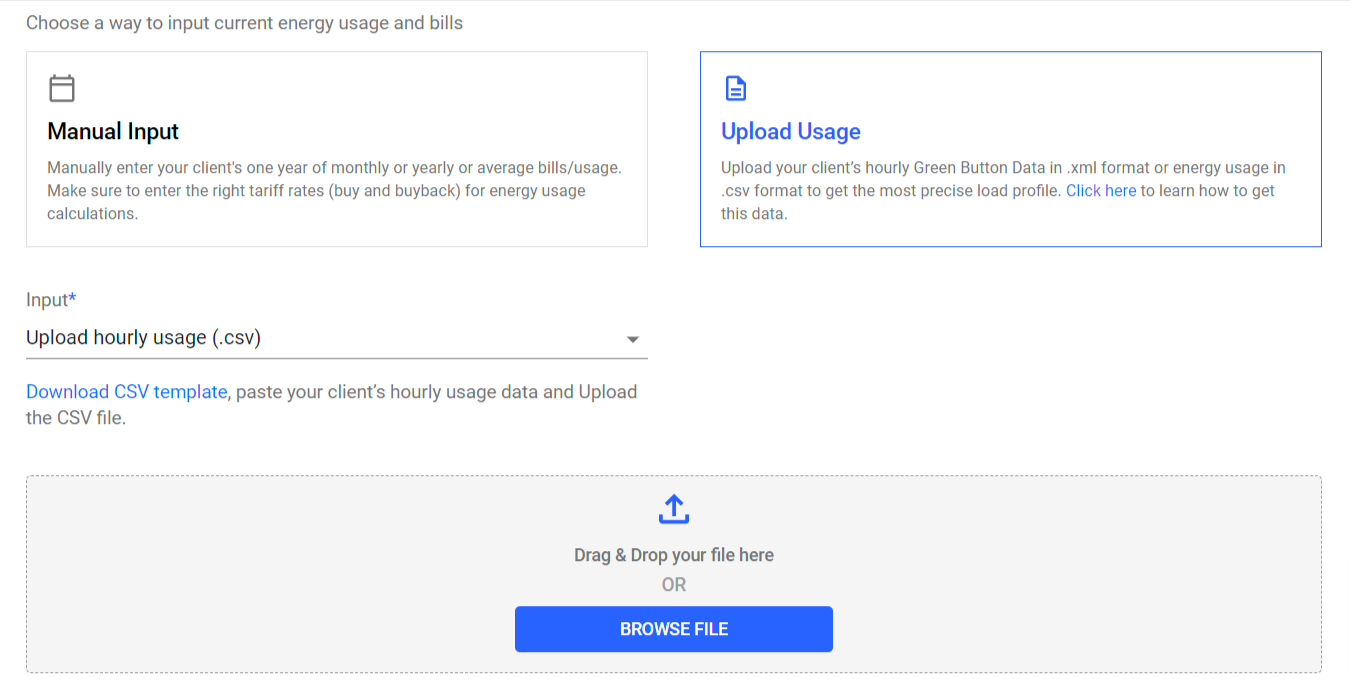Click the upload arrow icon in drop zone
This screenshot has width=1350, height=693.
click(x=674, y=509)
